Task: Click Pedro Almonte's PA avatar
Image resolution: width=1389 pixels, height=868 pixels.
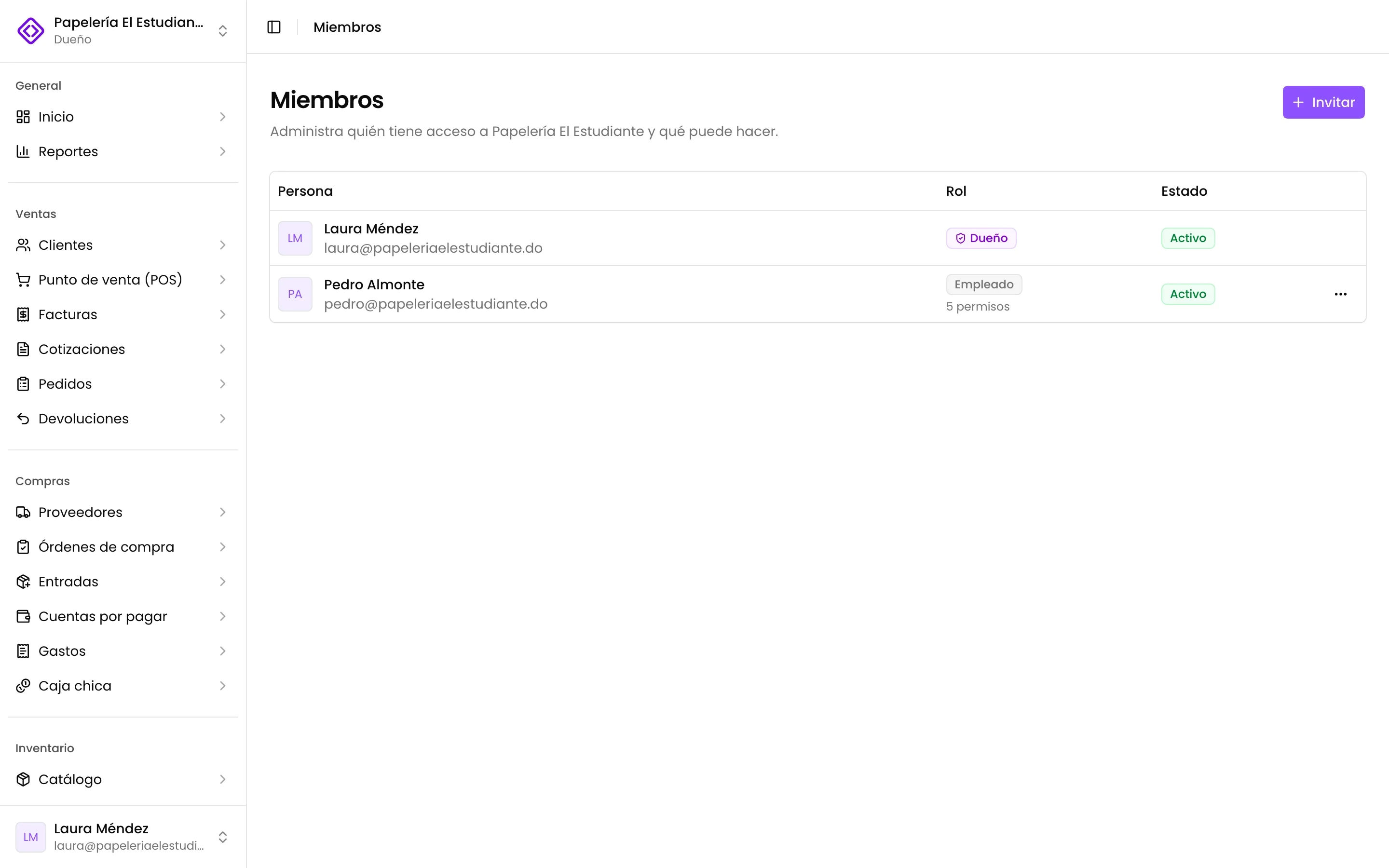Action: 295,294
